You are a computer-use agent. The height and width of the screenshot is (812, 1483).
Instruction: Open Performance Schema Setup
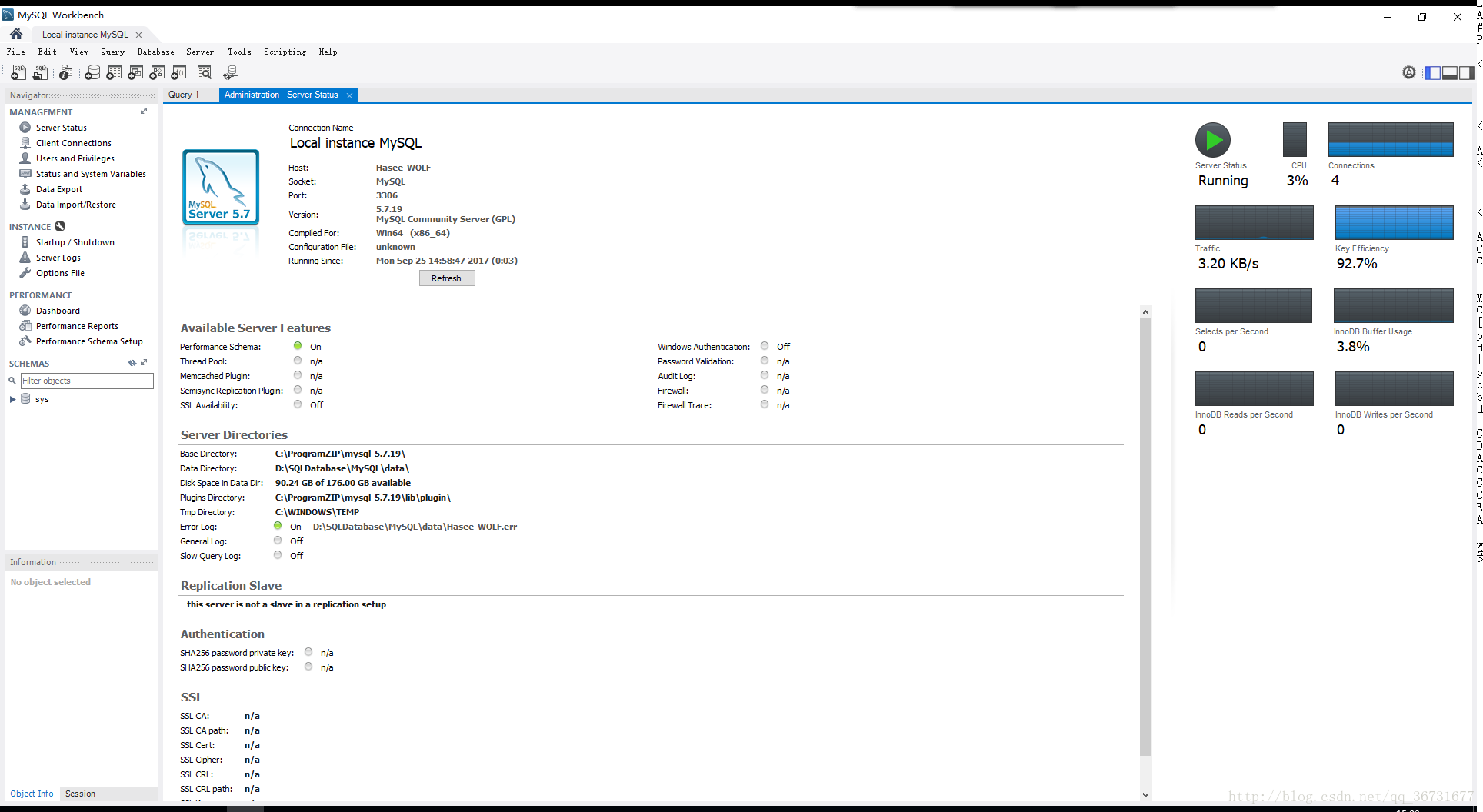coord(89,341)
